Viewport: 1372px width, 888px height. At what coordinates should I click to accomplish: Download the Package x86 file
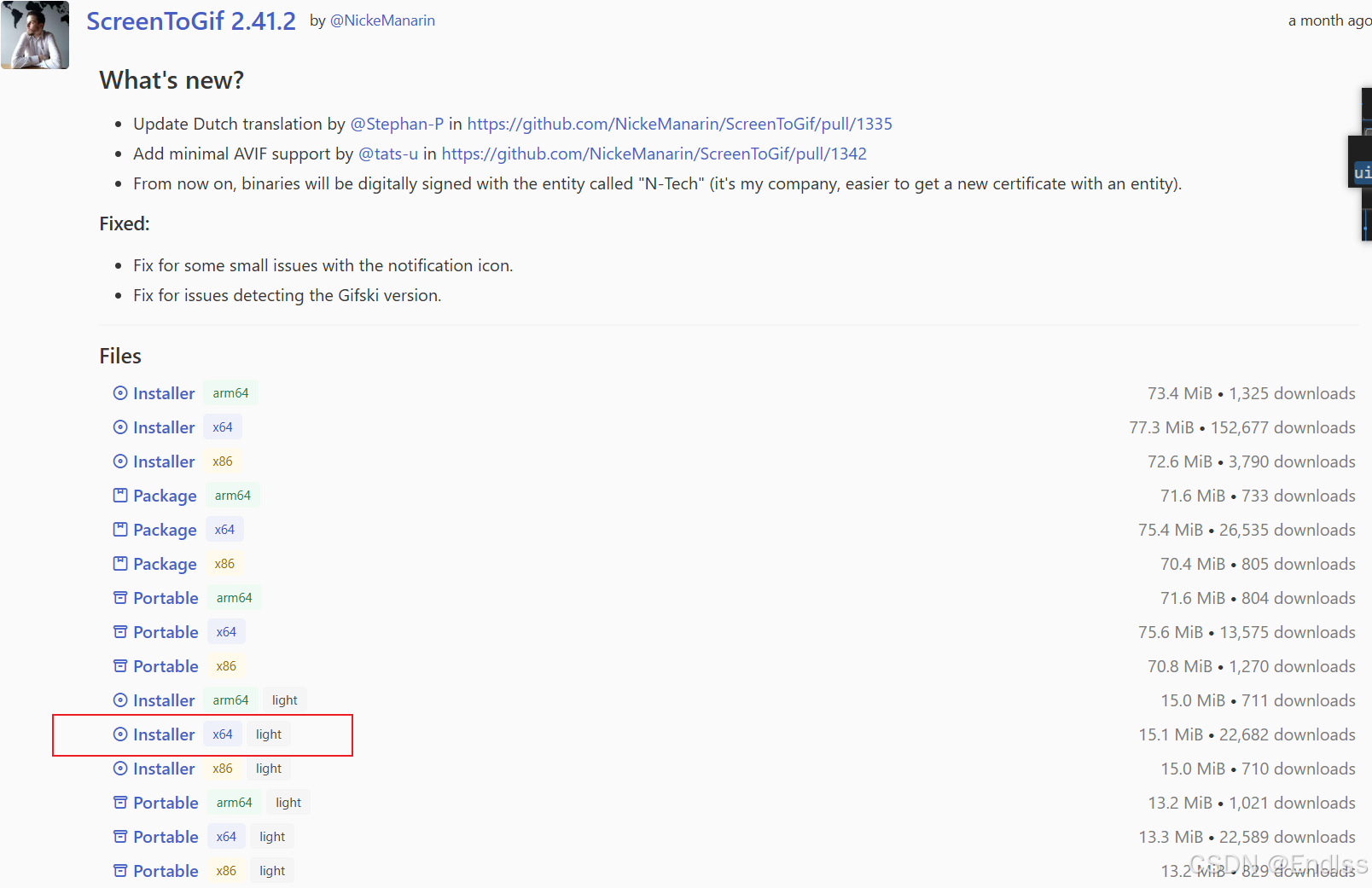165,564
